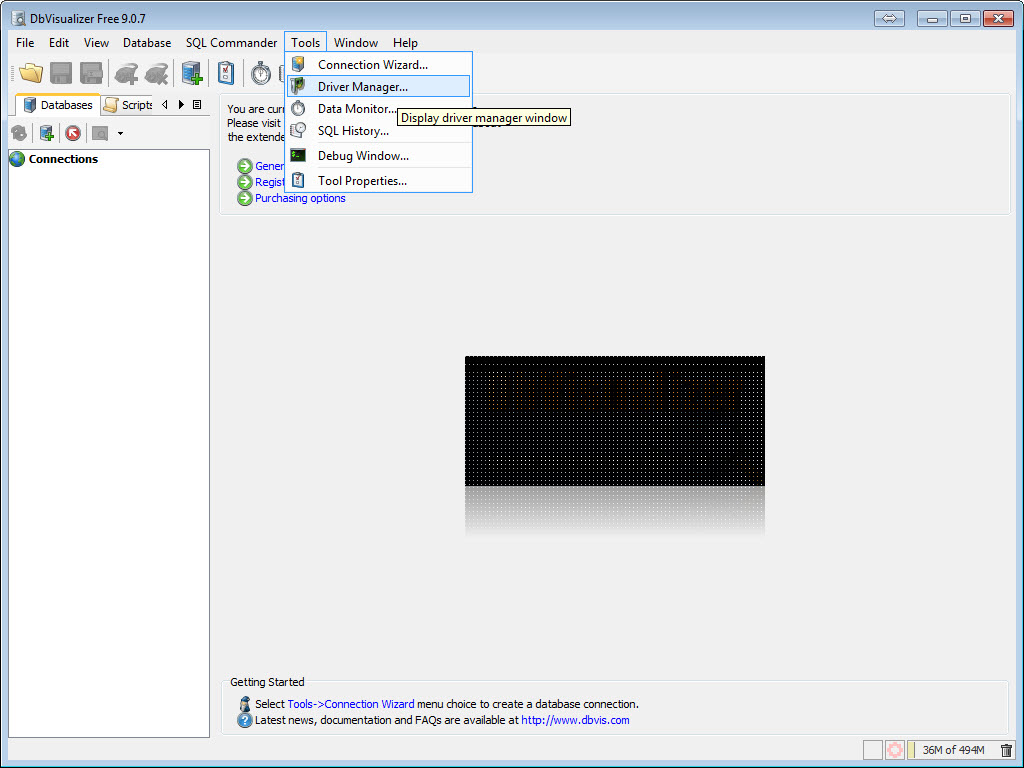1024x768 pixels.
Task: Open the View menu
Action: (x=96, y=42)
